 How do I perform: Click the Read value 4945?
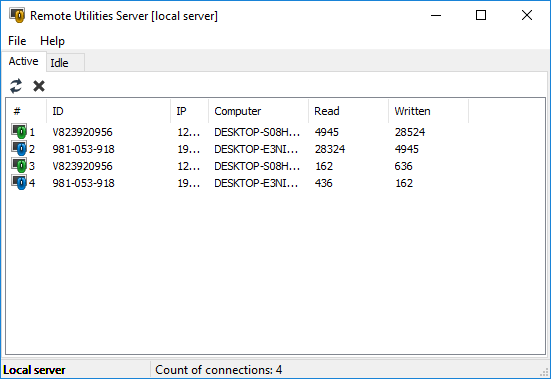[326, 132]
